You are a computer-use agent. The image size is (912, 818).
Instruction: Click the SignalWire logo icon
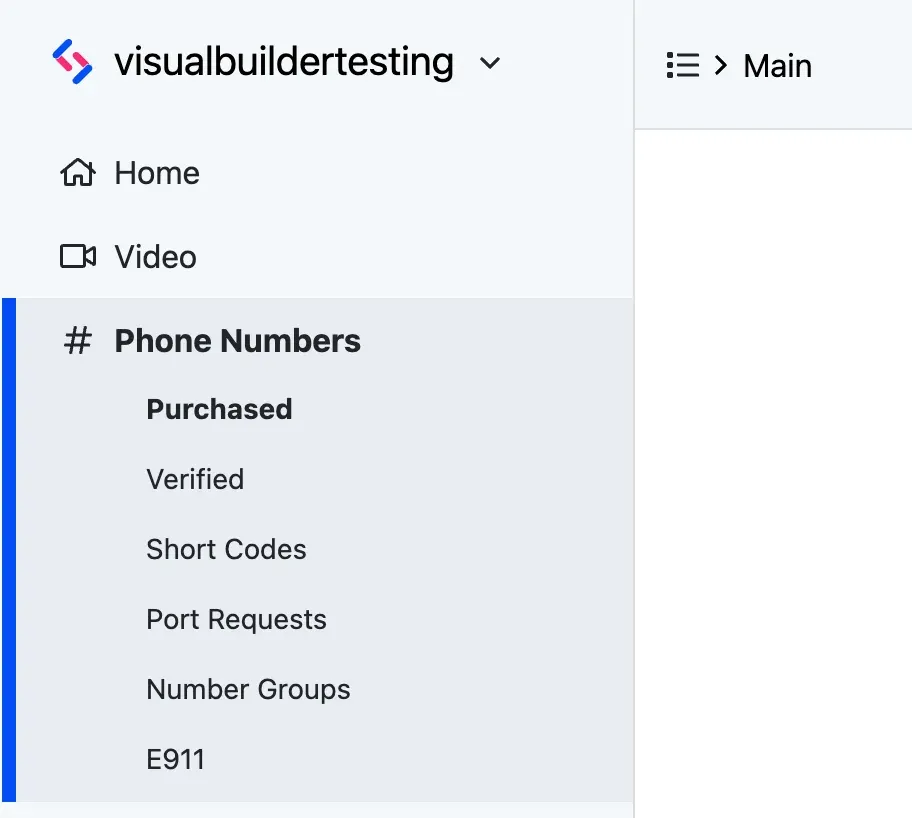coord(72,62)
